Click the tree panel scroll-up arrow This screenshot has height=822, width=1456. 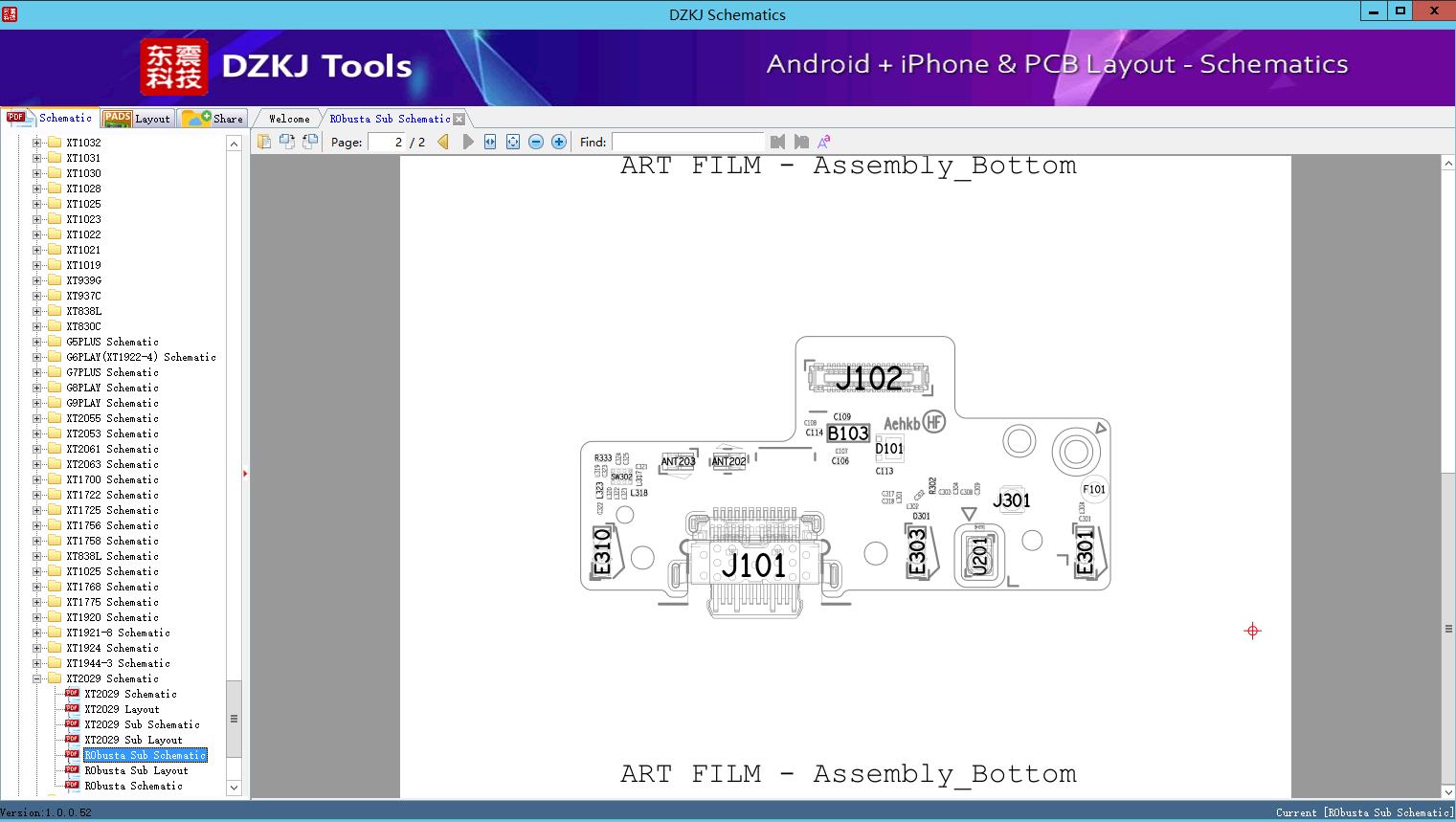click(x=234, y=144)
